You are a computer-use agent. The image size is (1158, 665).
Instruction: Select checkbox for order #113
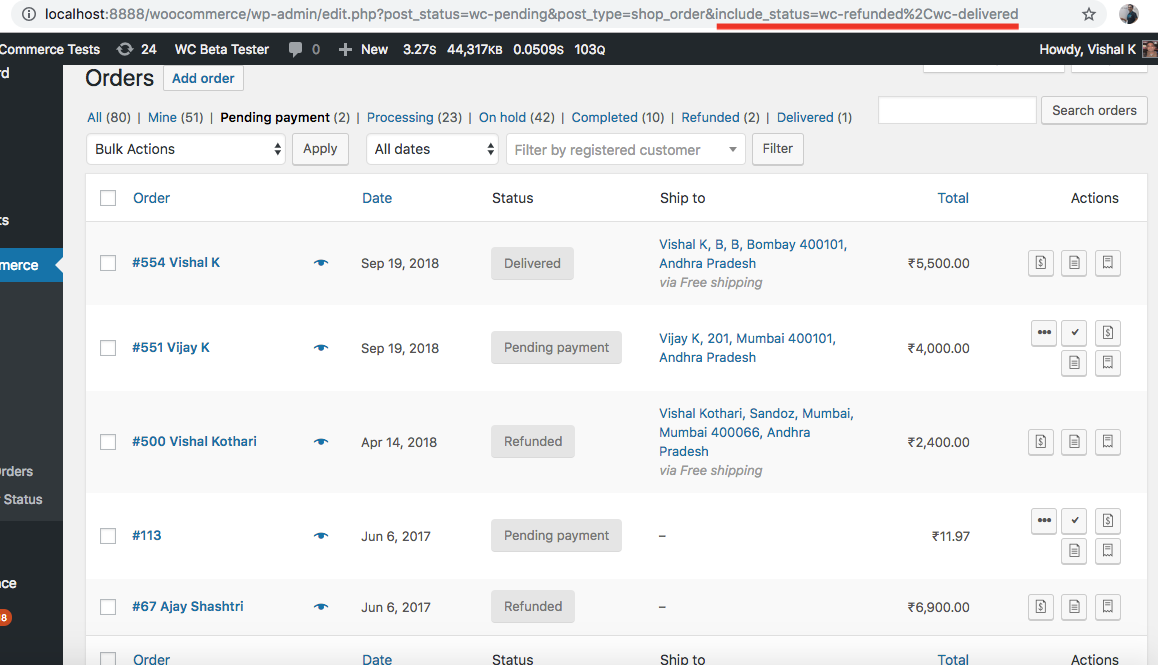pos(108,536)
